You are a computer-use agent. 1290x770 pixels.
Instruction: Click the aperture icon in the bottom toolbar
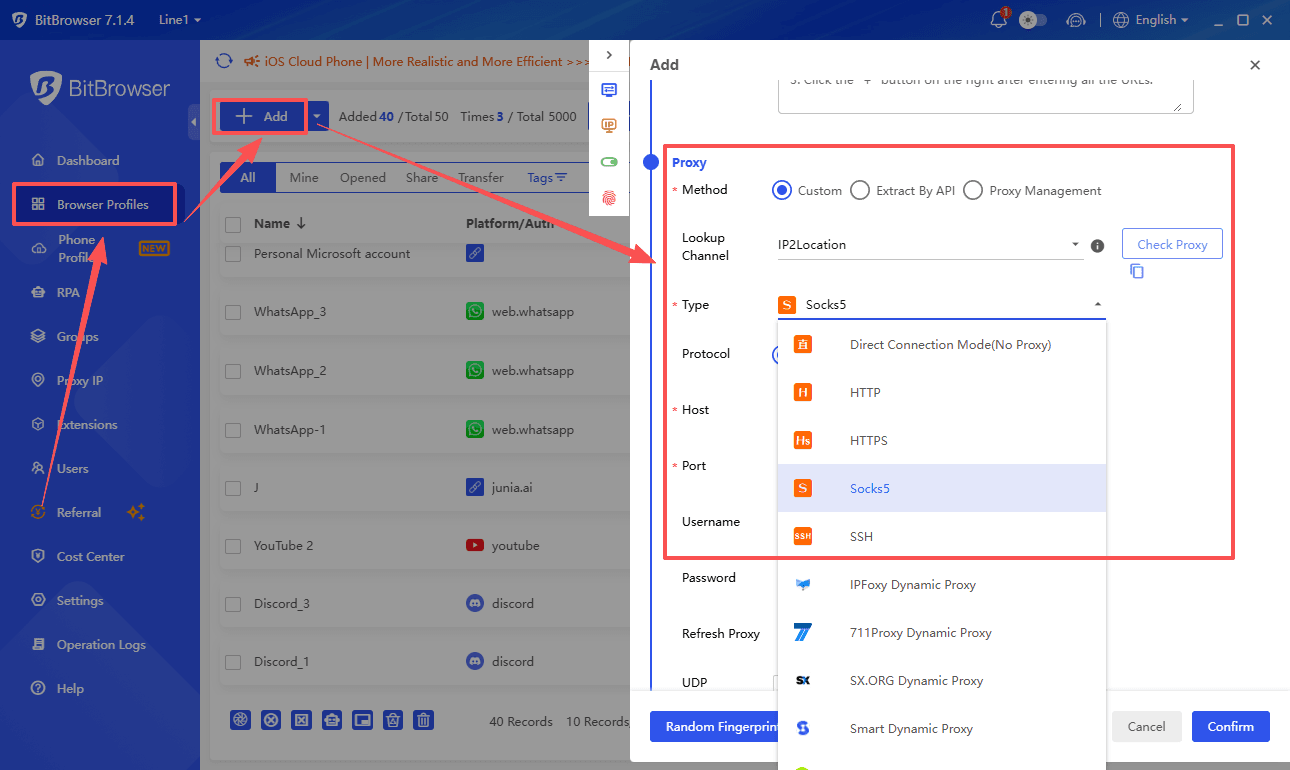[x=240, y=720]
